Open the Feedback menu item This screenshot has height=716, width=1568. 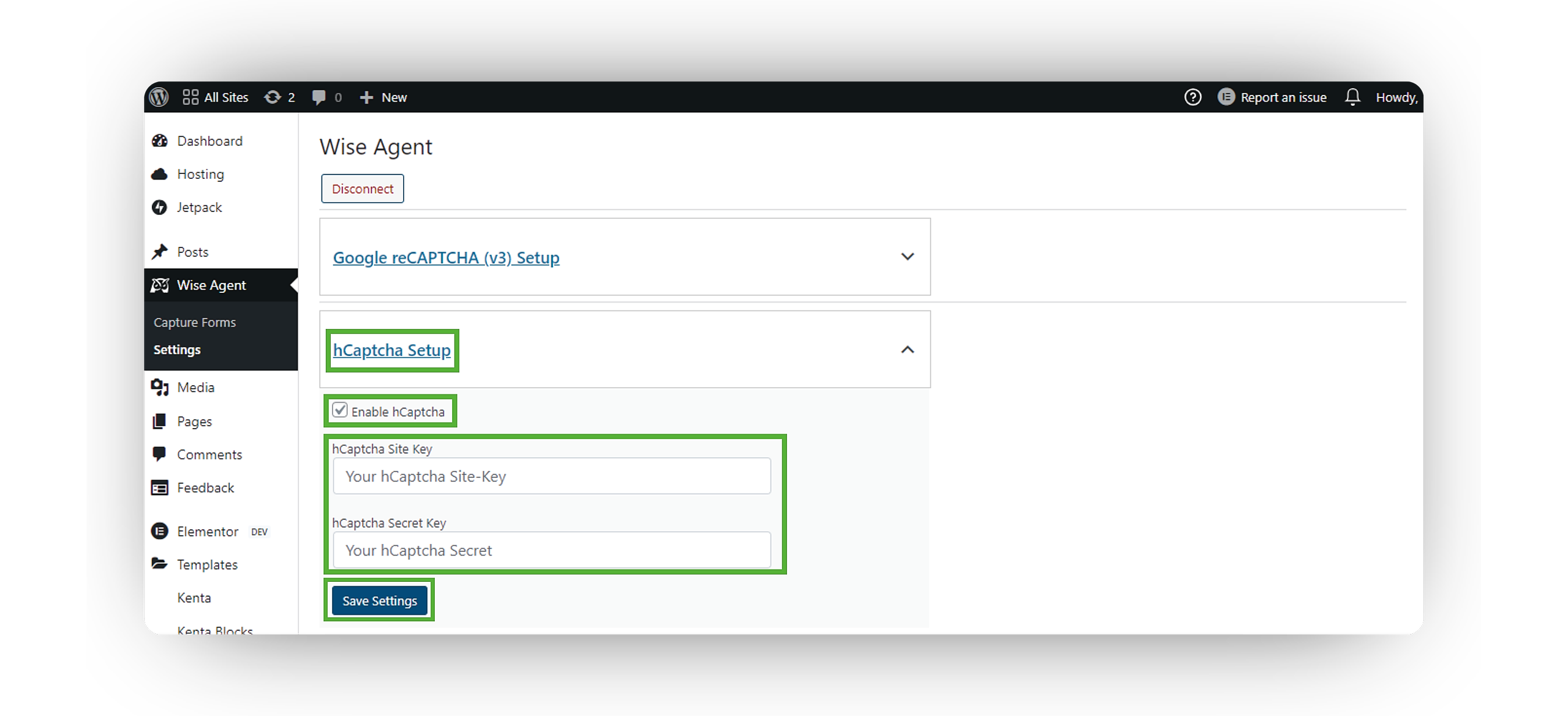pyautogui.click(x=205, y=488)
